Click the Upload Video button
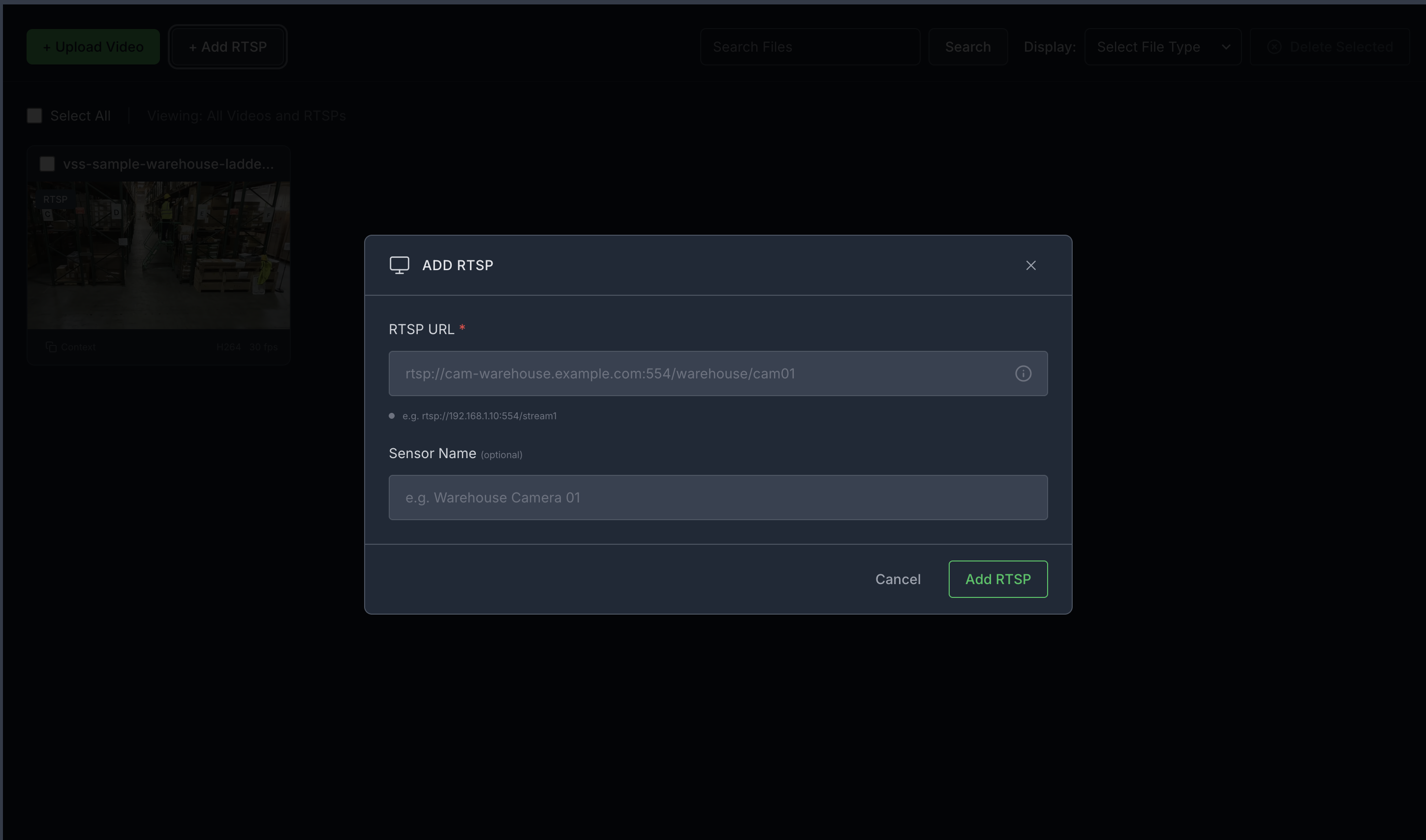Viewport: 1426px width, 840px height. (x=93, y=47)
